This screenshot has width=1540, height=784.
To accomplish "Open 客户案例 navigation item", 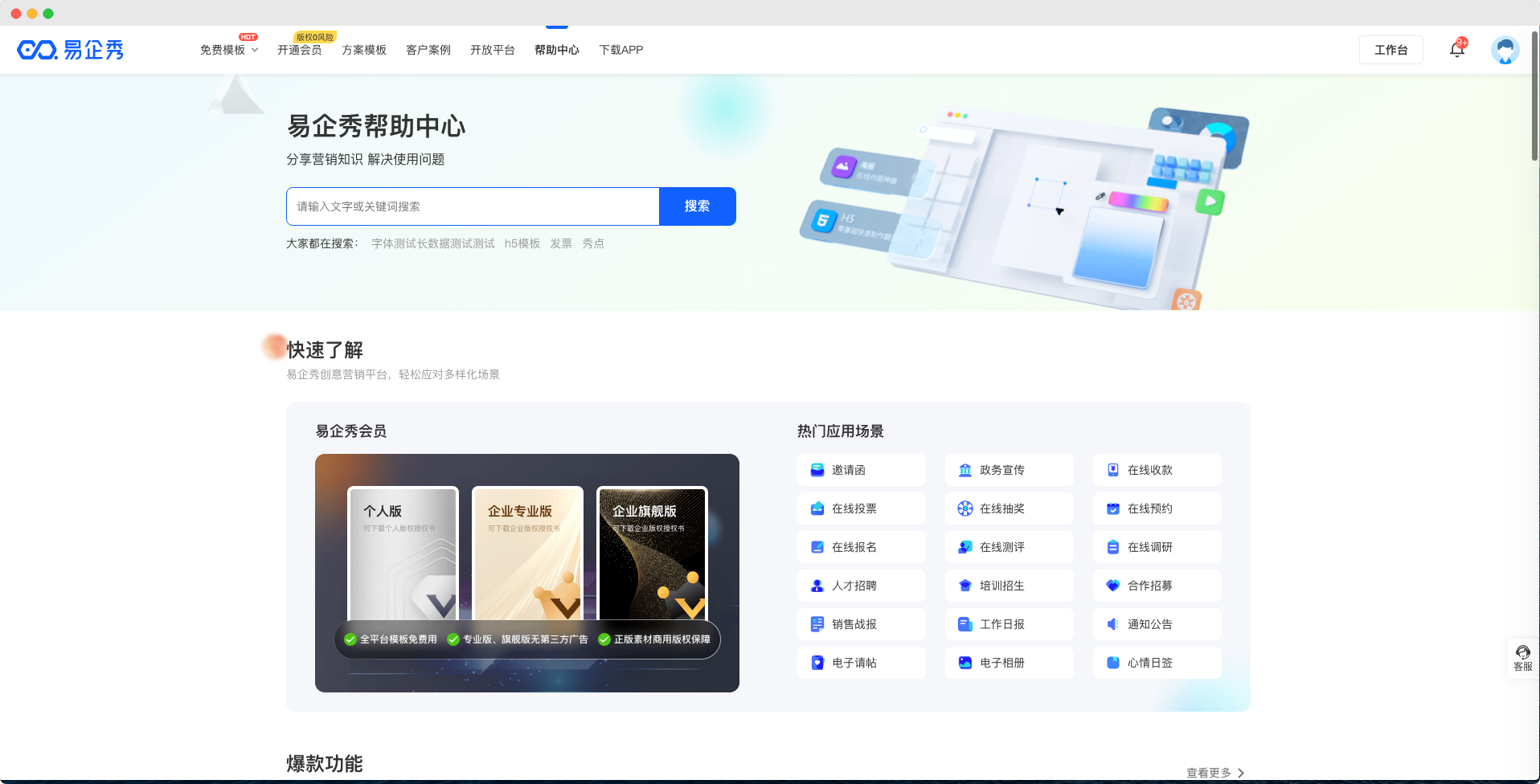I will pos(428,50).
